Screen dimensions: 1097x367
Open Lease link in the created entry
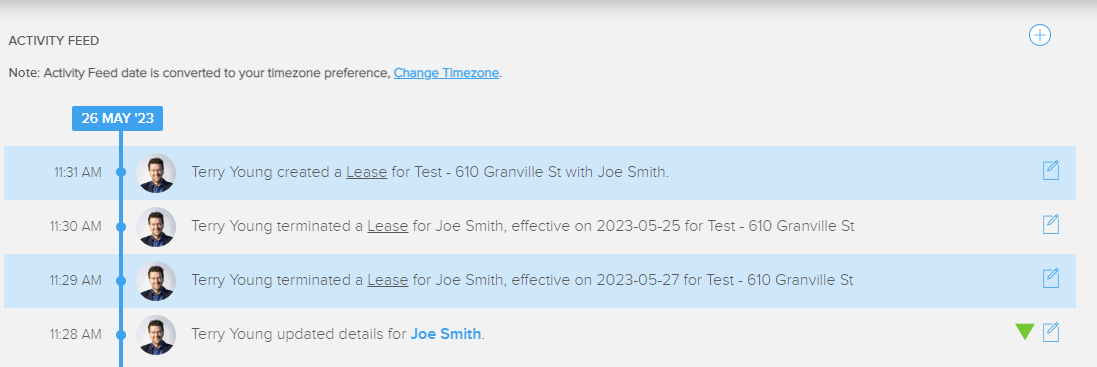click(x=367, y=172)
